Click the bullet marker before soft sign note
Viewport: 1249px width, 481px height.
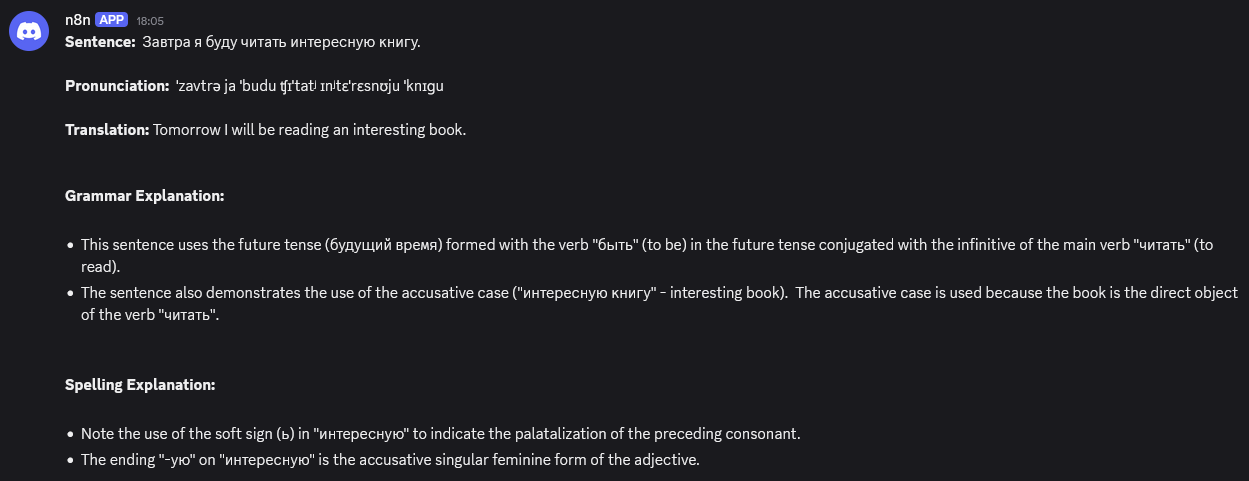click(70, 435)
